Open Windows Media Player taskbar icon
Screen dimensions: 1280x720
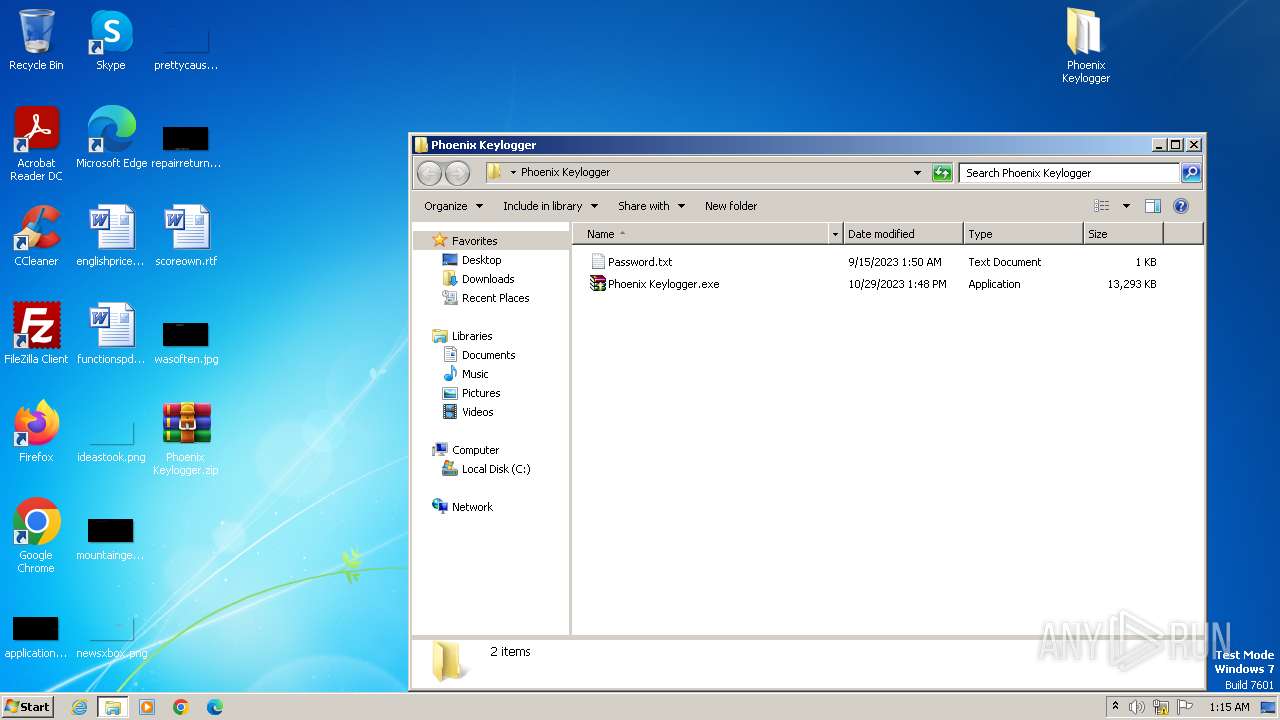tap(147, 707)
